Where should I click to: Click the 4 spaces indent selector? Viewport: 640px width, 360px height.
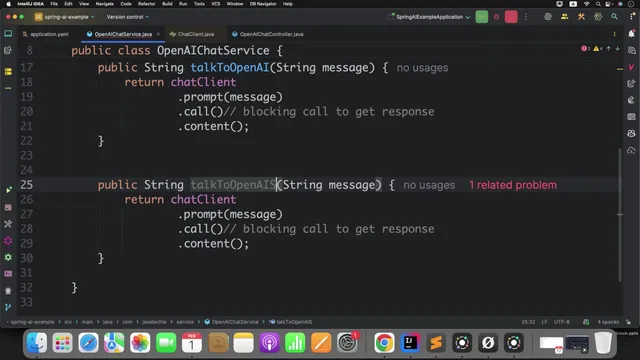tap(608, 322)
